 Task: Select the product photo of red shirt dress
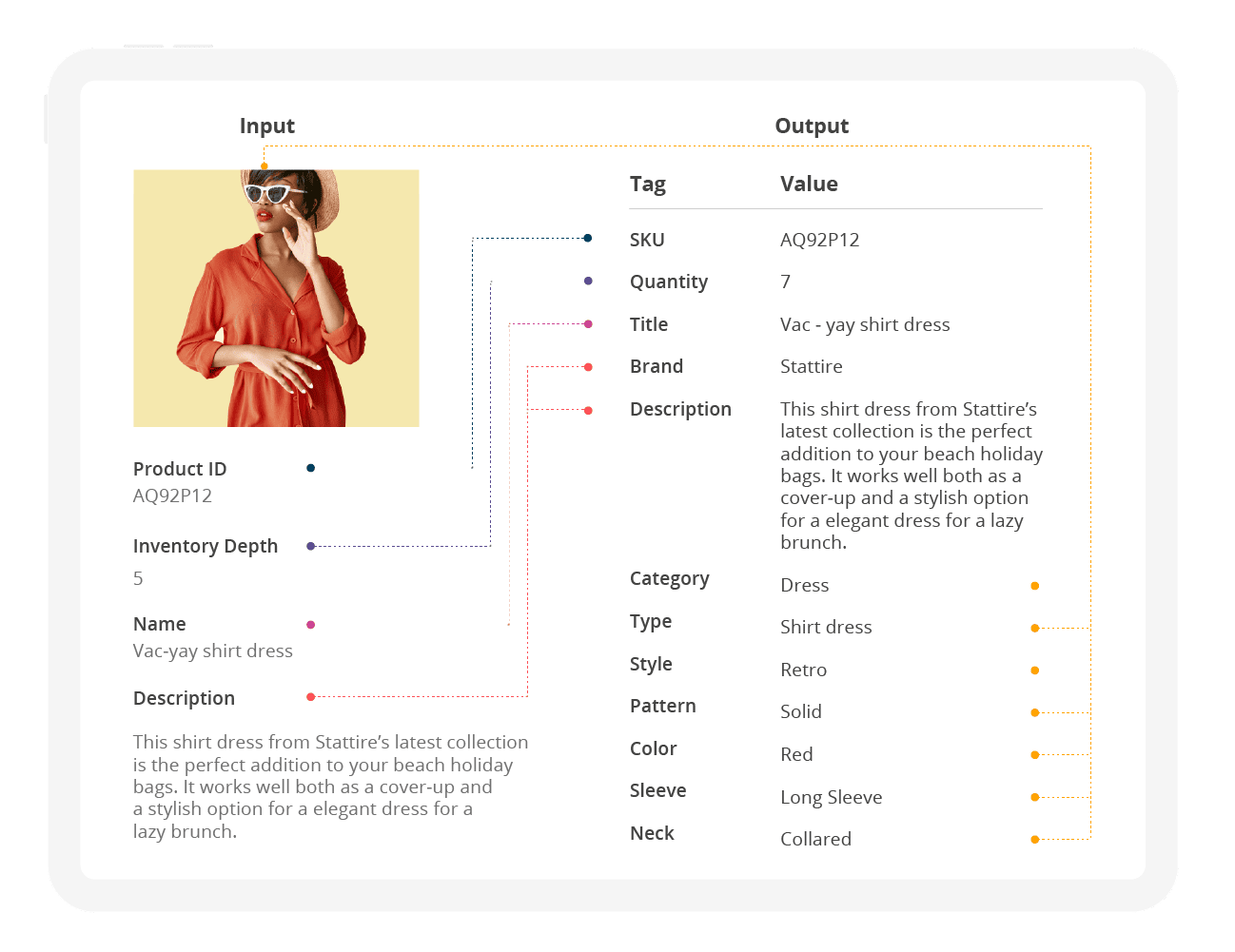coord(276,299)
